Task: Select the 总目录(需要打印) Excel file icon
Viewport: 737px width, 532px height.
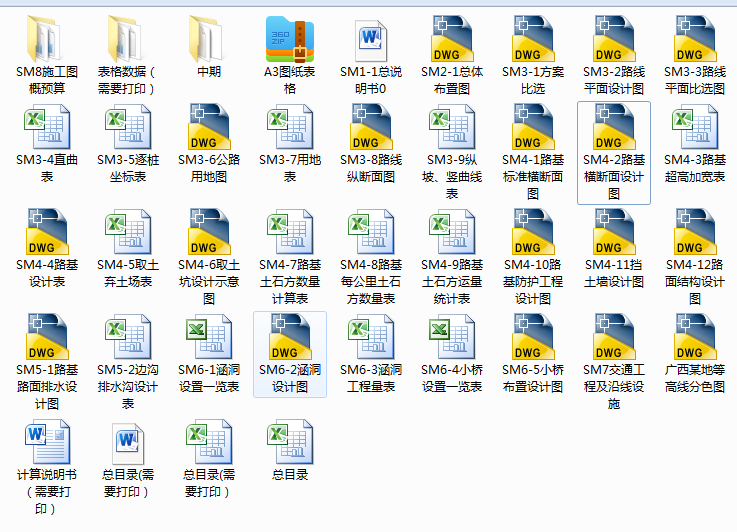Action: tap(209, 442)
